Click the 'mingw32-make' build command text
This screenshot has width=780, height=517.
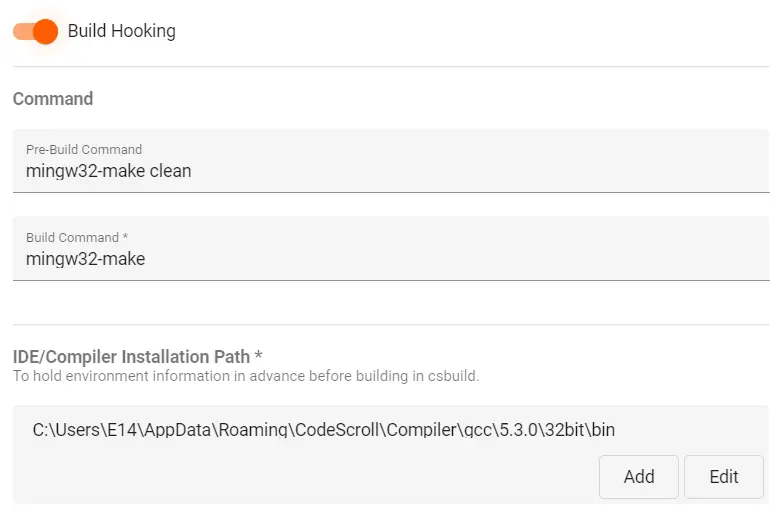coord(85,259)
